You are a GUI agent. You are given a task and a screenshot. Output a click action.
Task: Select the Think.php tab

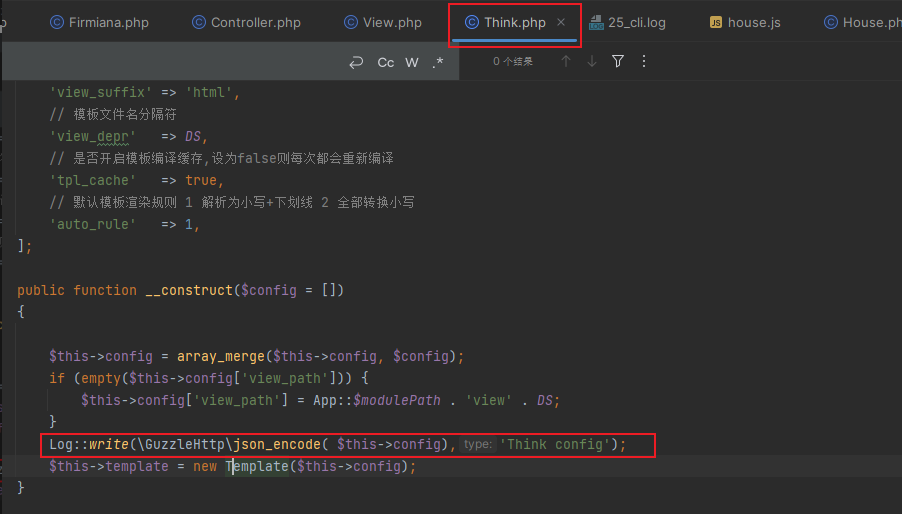click(514, 22)
